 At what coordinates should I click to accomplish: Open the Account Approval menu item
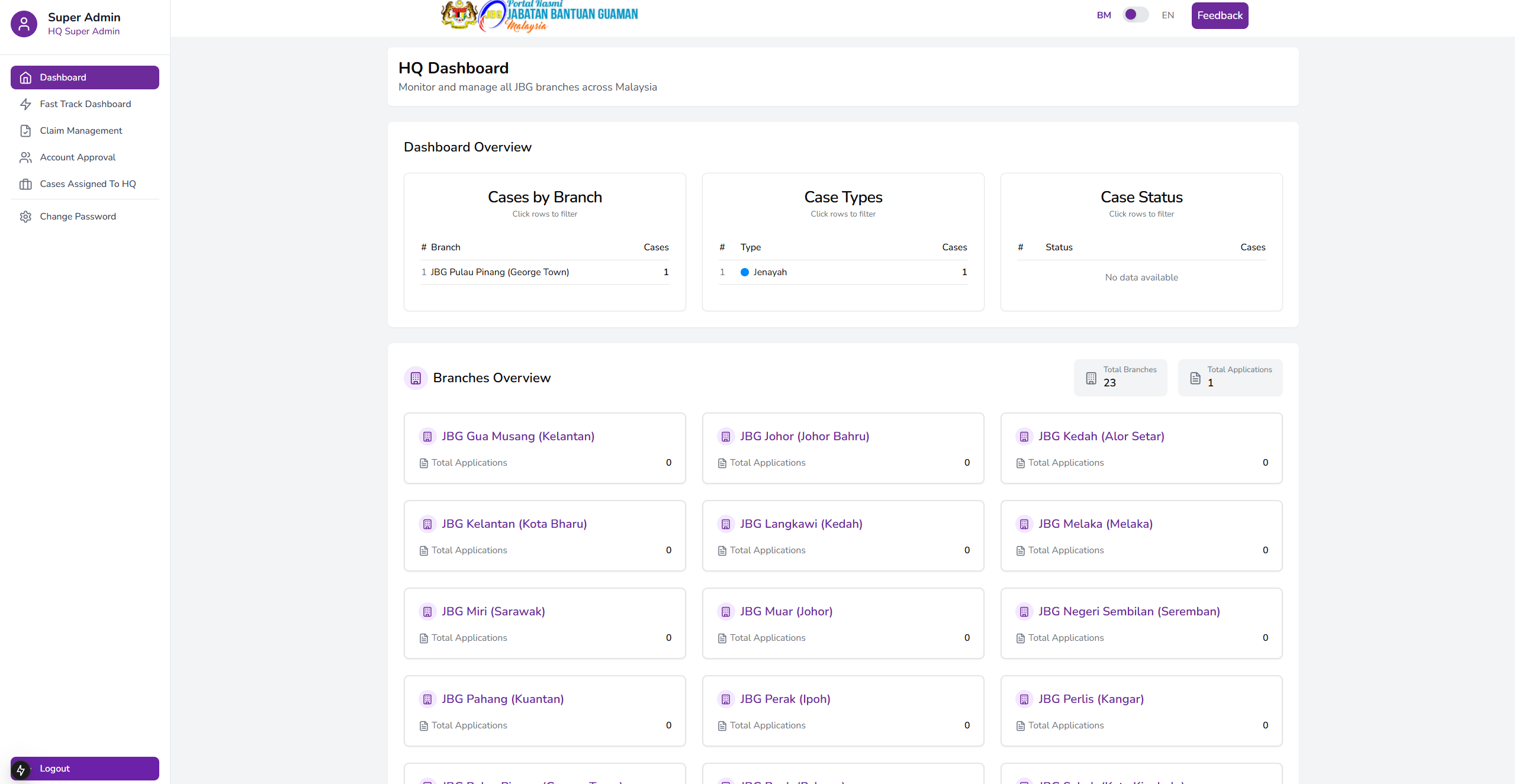(78, 157)
